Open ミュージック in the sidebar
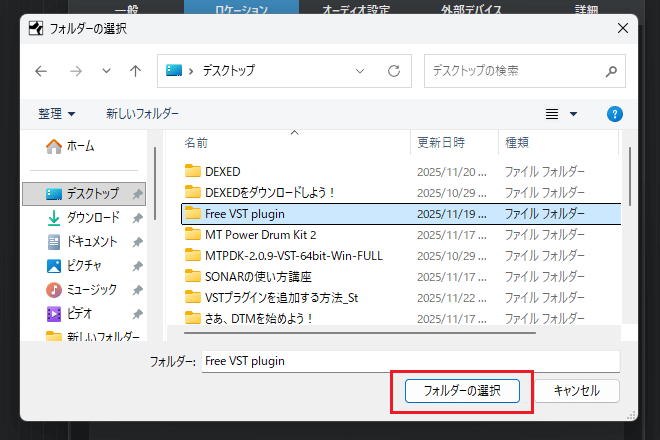Screen dimensions: 660x440 (x=91, y=289)
